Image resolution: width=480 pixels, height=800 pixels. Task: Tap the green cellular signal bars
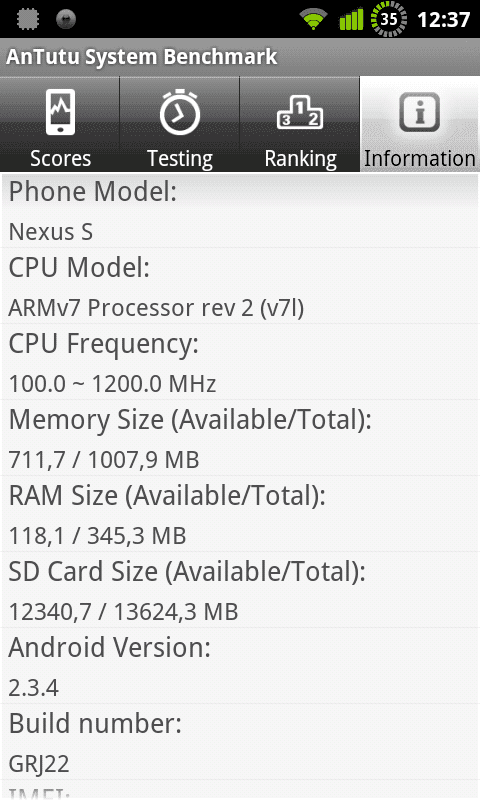click(x=351, y=19)
